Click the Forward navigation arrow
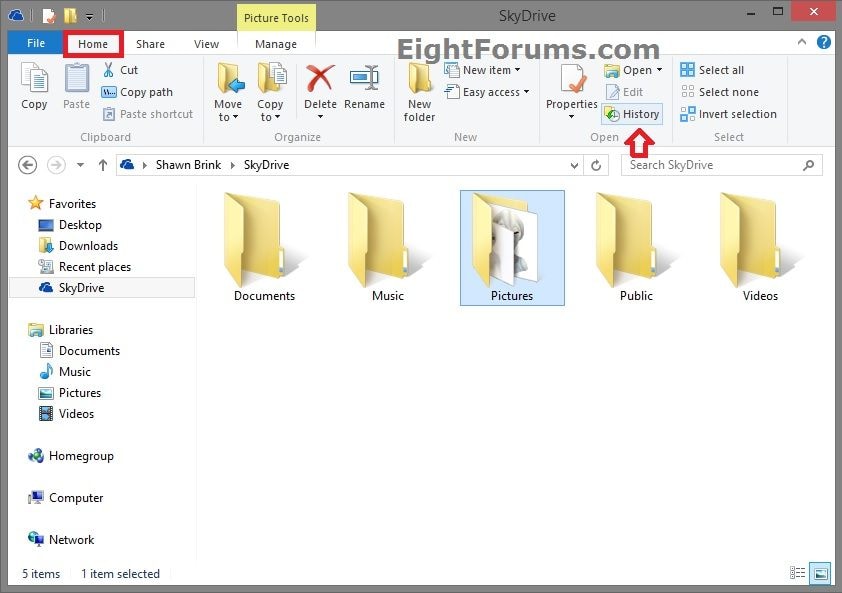 (x=56, y=165)
